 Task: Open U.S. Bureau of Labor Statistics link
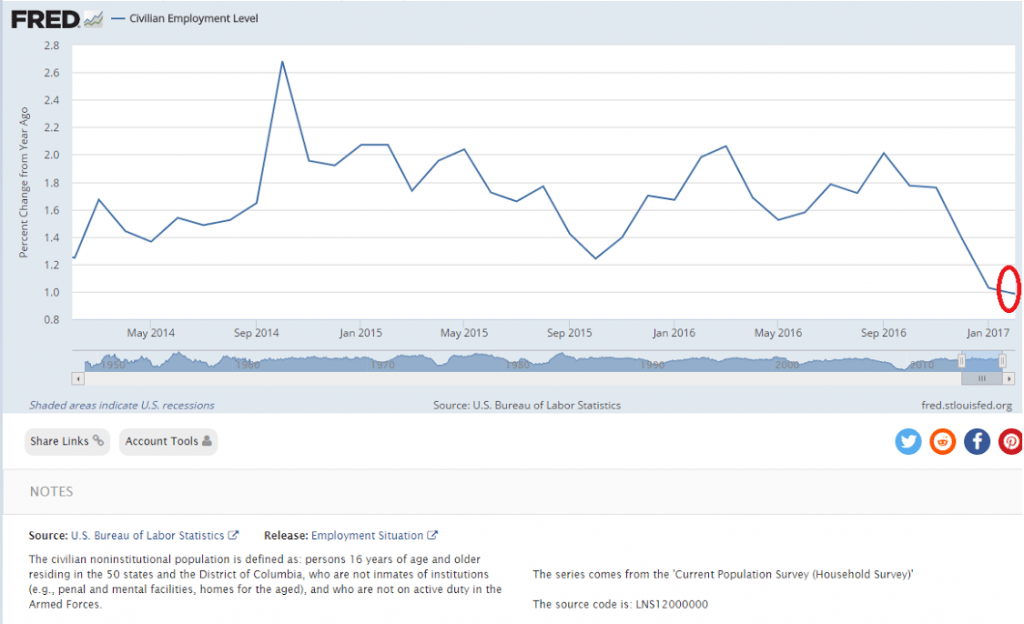pyautogui.click(x=154, y=535)
